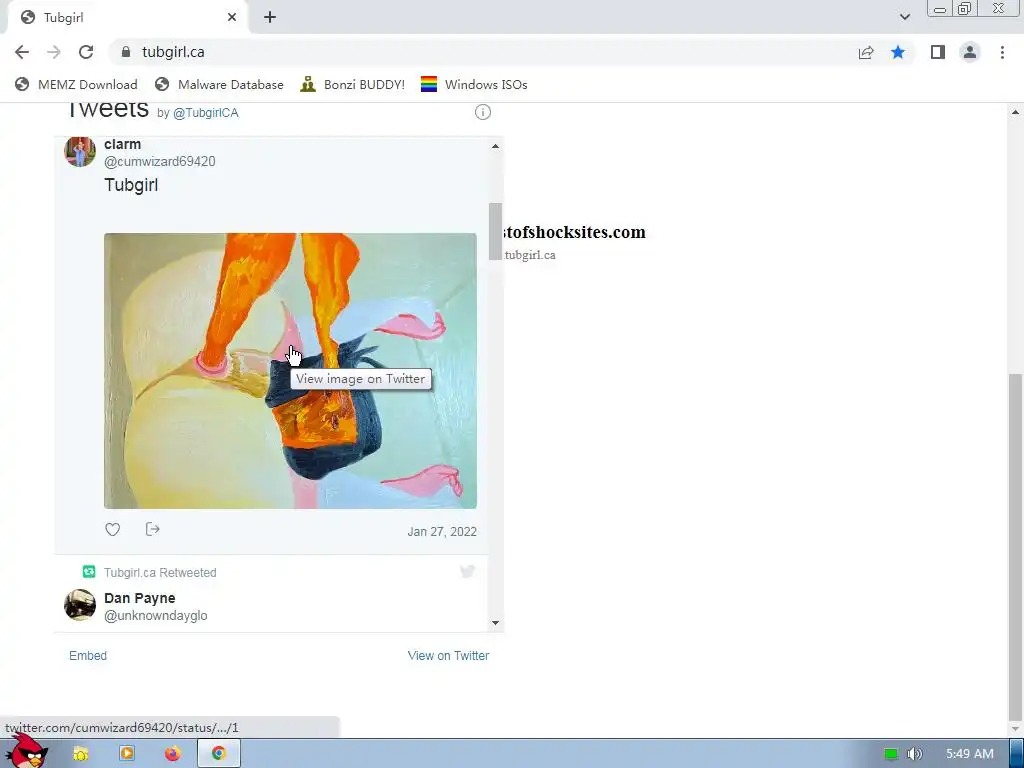Viewport: 1024px width, 768px height.
Task: Click the timeline scrollbar up arrow
Action: (x=495, y=146)
